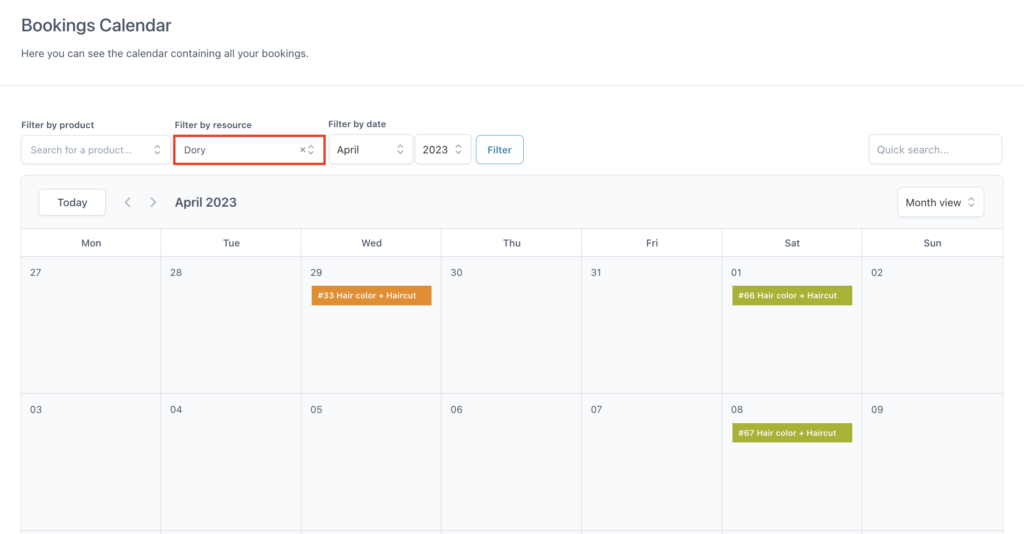The image size is (1024, 534).
Task: Go to previous month with left chevron
Action: (x=127, y=202)
